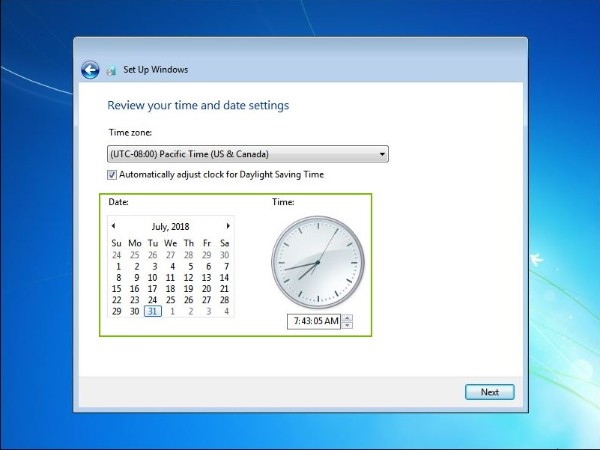Click the Set Up Windows setup icon
The height and width of the screenshot is (450, 600).
(111, 70)
